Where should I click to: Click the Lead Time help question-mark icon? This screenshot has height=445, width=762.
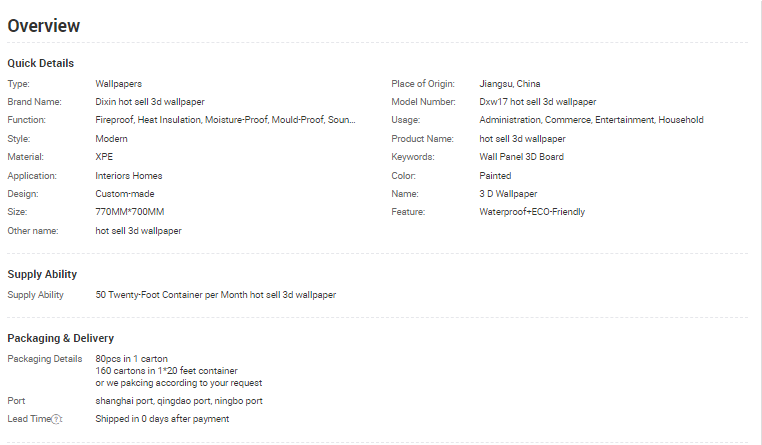[x=56, y=419]
